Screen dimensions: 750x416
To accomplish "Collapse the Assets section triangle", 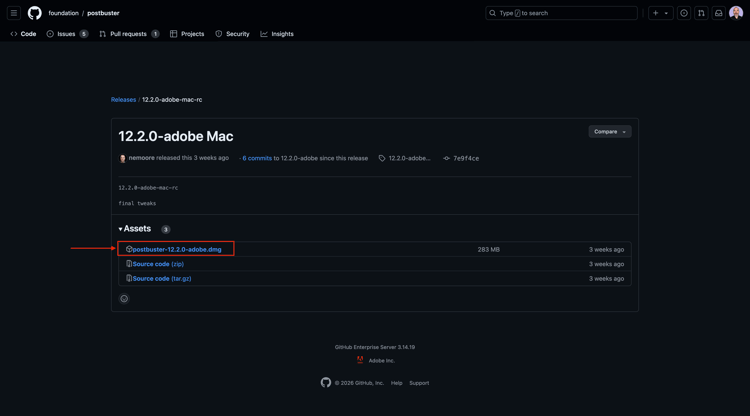I will (x=121, y=229).
